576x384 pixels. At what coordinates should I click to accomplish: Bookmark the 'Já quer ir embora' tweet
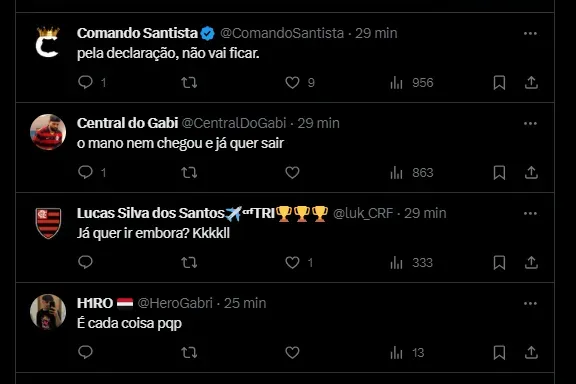point(499,262)
